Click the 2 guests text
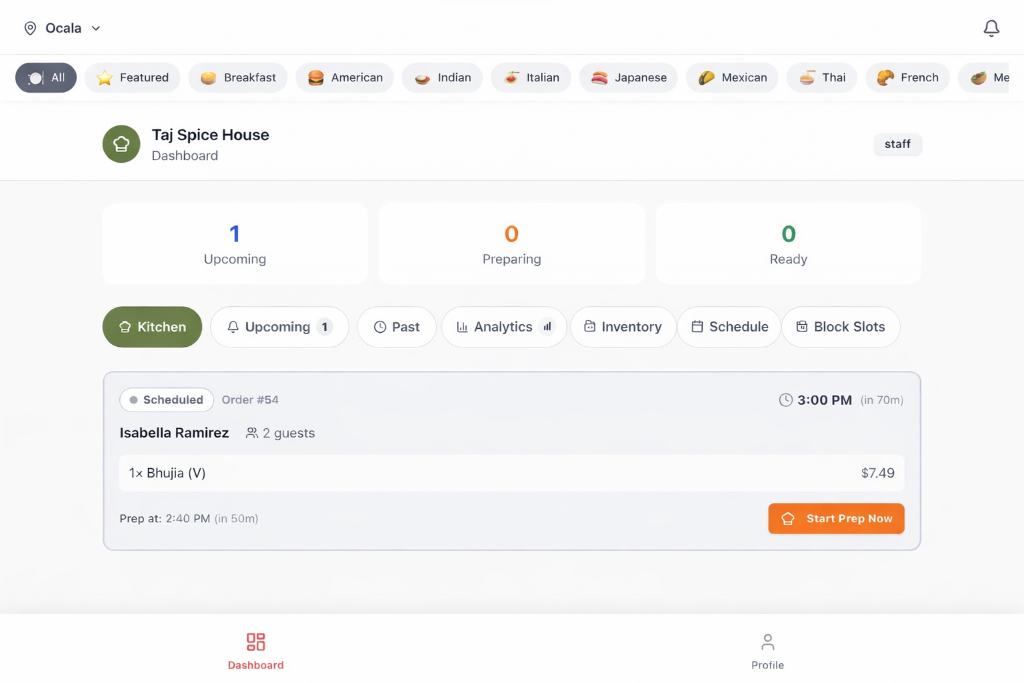This screenshot has height=683, width=1024. coord(289,433)
